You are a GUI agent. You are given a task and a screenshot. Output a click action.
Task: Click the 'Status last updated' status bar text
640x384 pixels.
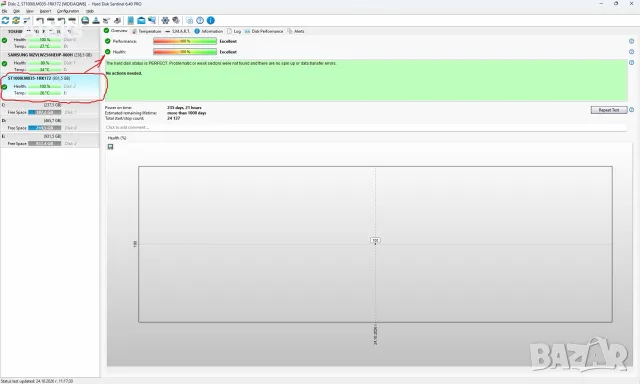(37, 381)
